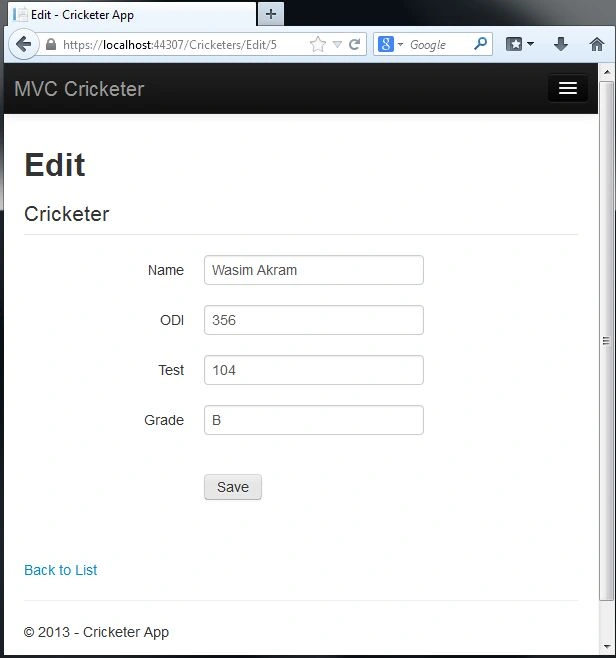Click the Cricketer subheading
The height and width of the screenshot is (658, 616).
(67, 214)
